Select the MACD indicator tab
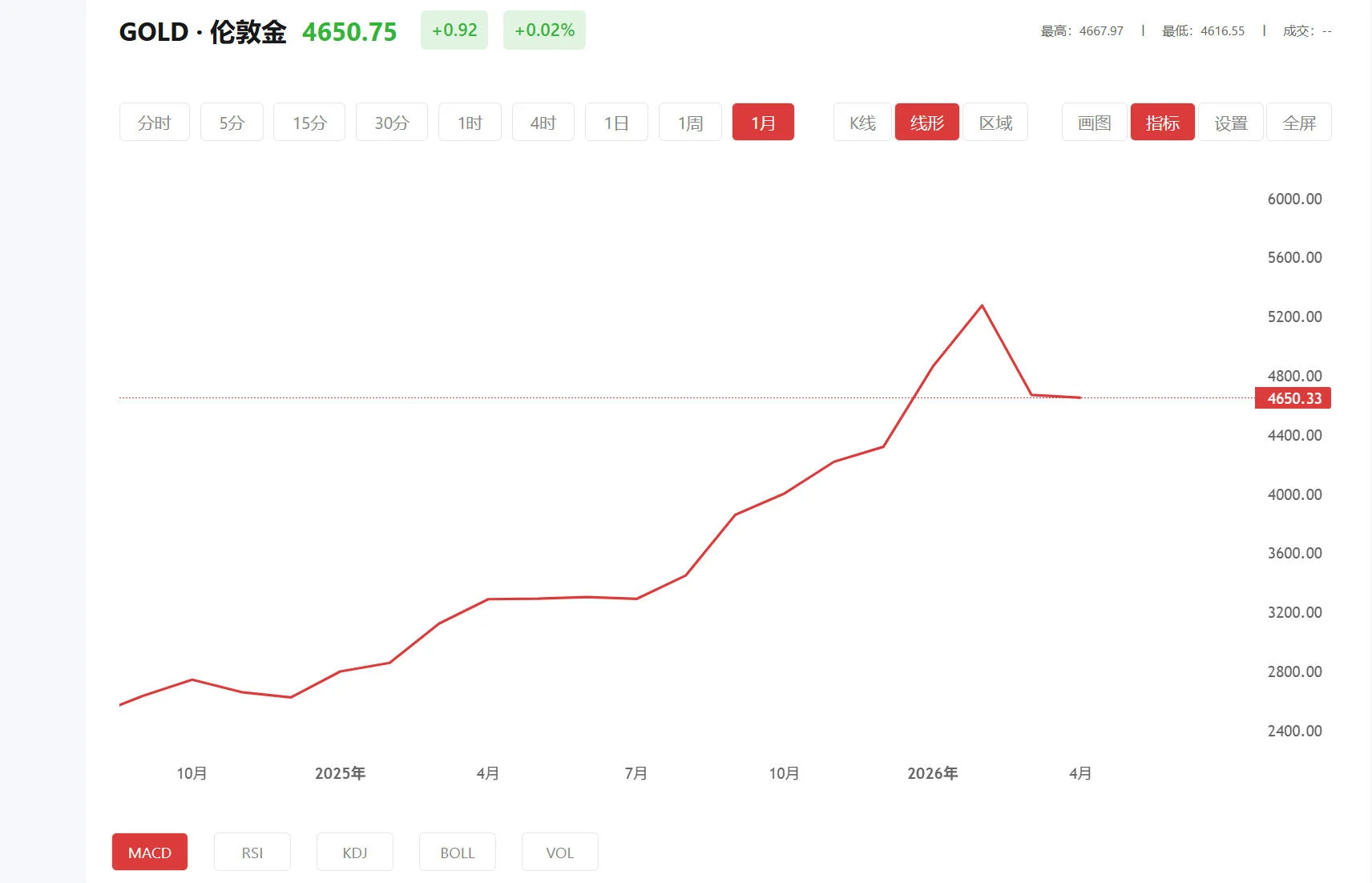 (149, 852)
